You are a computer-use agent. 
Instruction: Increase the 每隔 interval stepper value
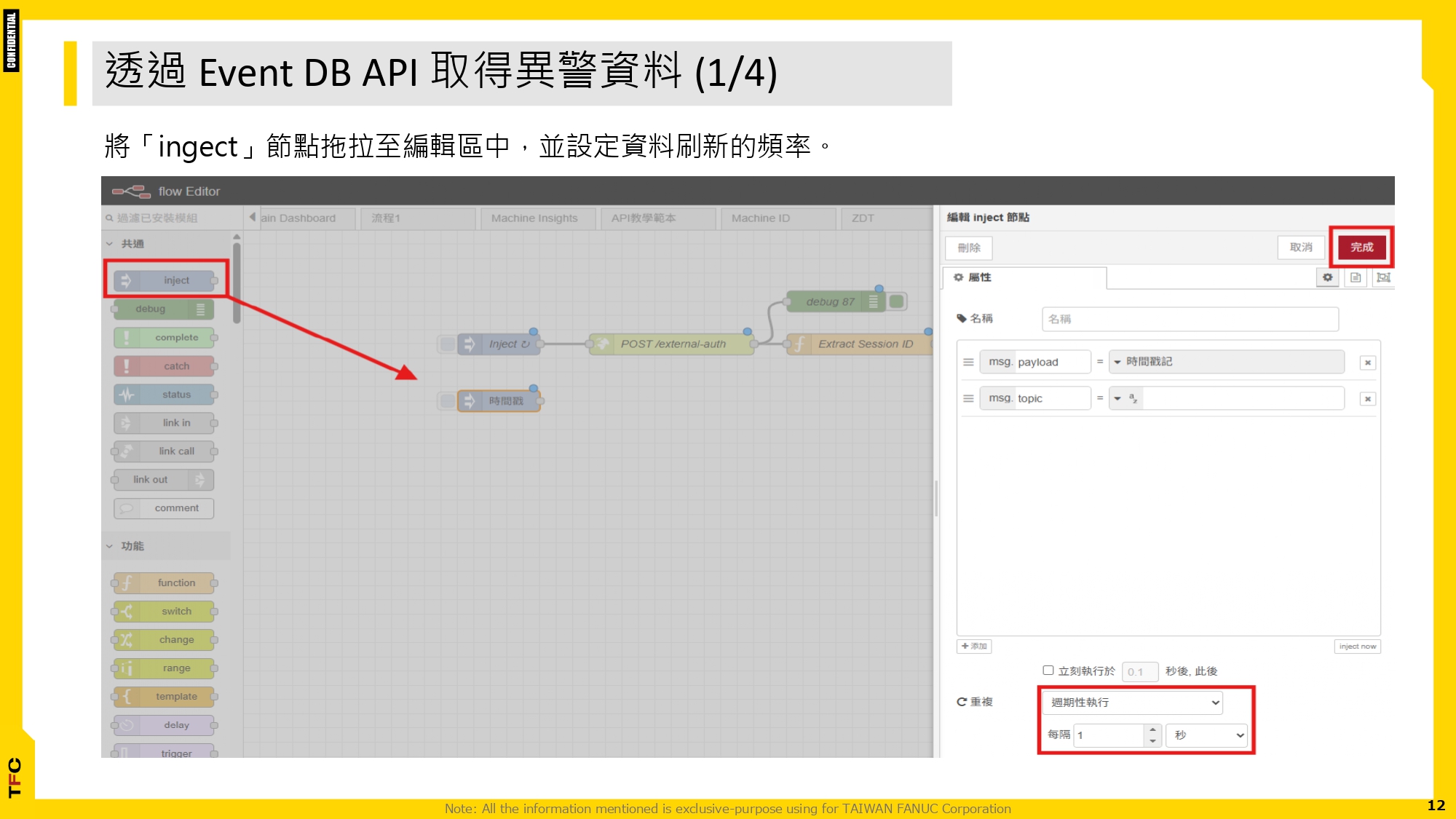1152,729
